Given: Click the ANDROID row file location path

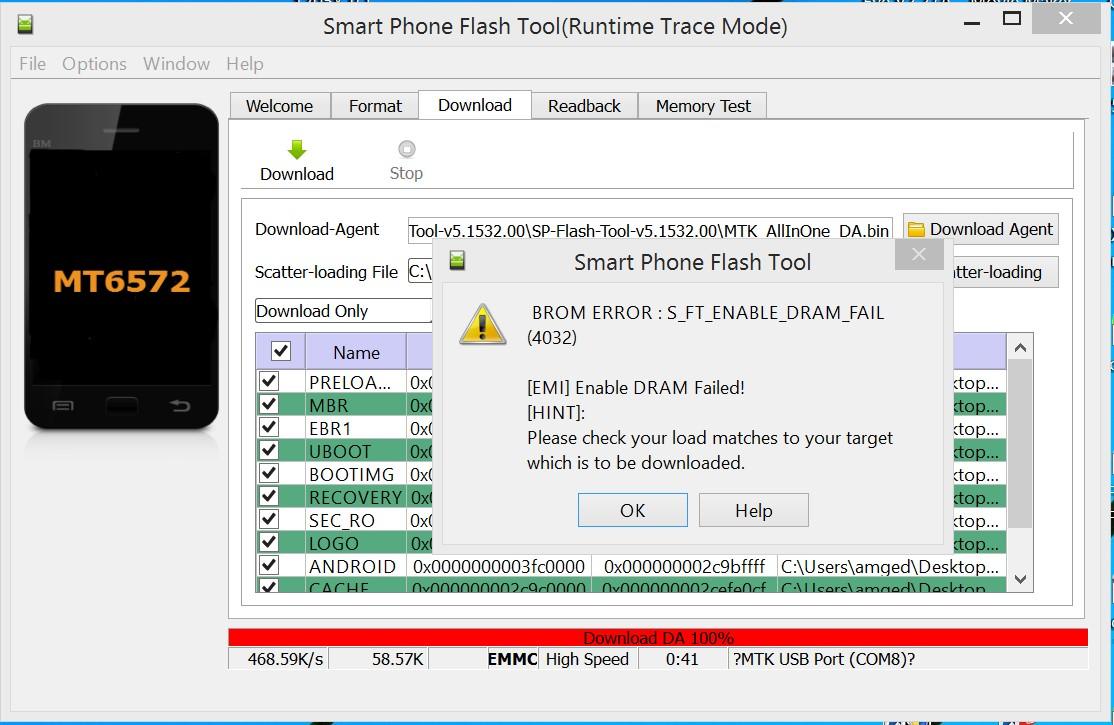Looking at the screenshot, I should [889, 566].
